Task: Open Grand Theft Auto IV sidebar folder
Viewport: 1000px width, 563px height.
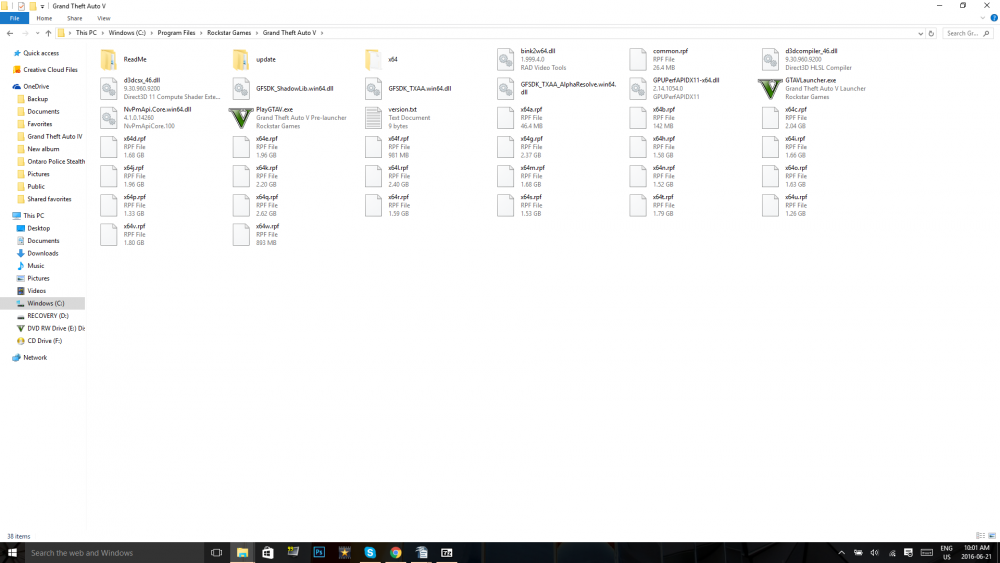Action: click(x=54, y=136)
